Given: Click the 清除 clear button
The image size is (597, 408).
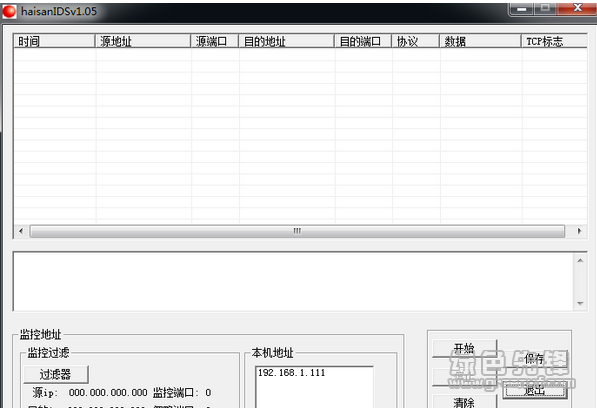Looking at the screenshot, I should pyautogui.click(x=465, y=402).
